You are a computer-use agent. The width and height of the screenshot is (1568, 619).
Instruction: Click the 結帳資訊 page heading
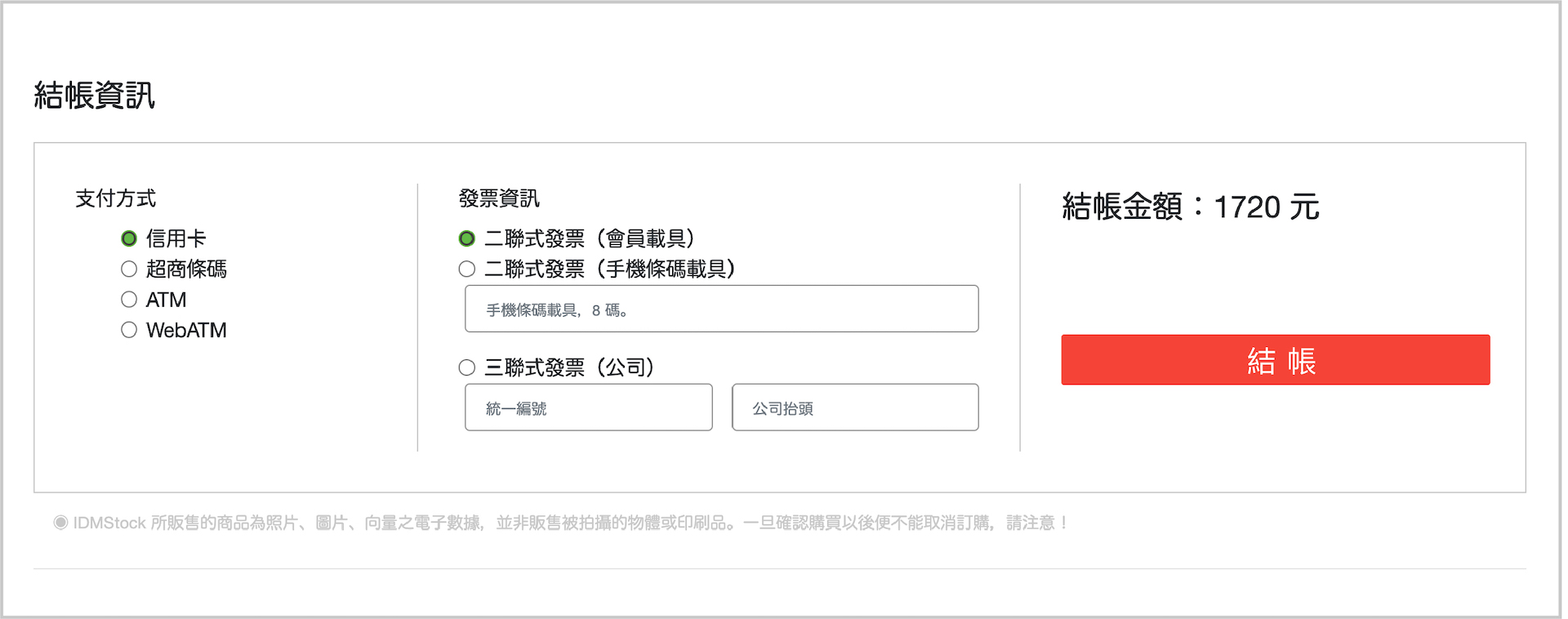click(95, 96)
